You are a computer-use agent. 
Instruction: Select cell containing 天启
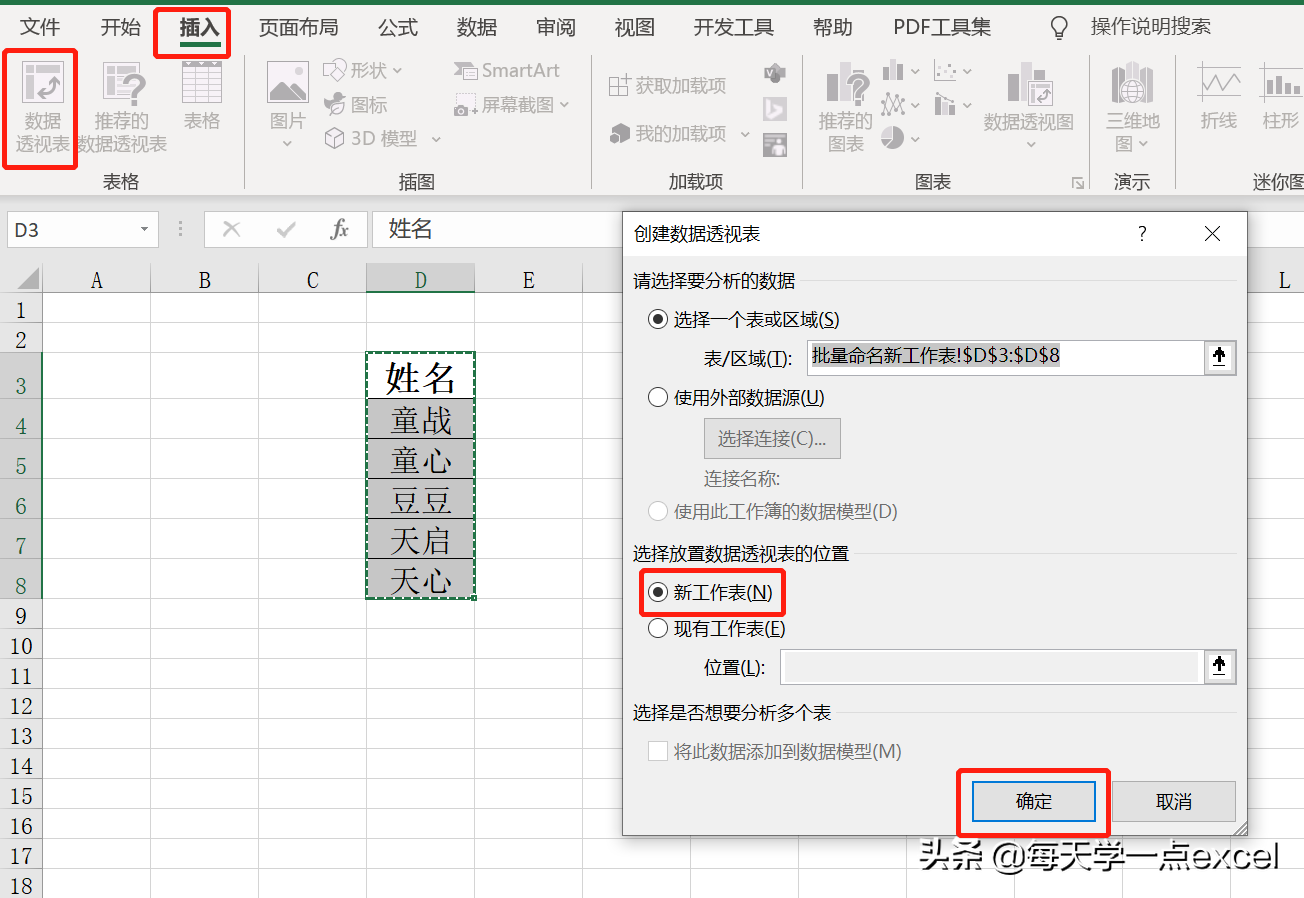(420, 540)
